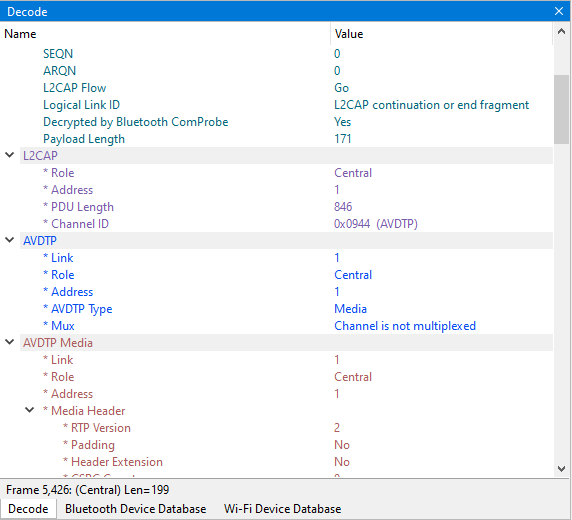Click the value 0x0944 (AVDTP)
Screen dimensions: 572x520
click(x=376, y=224)
